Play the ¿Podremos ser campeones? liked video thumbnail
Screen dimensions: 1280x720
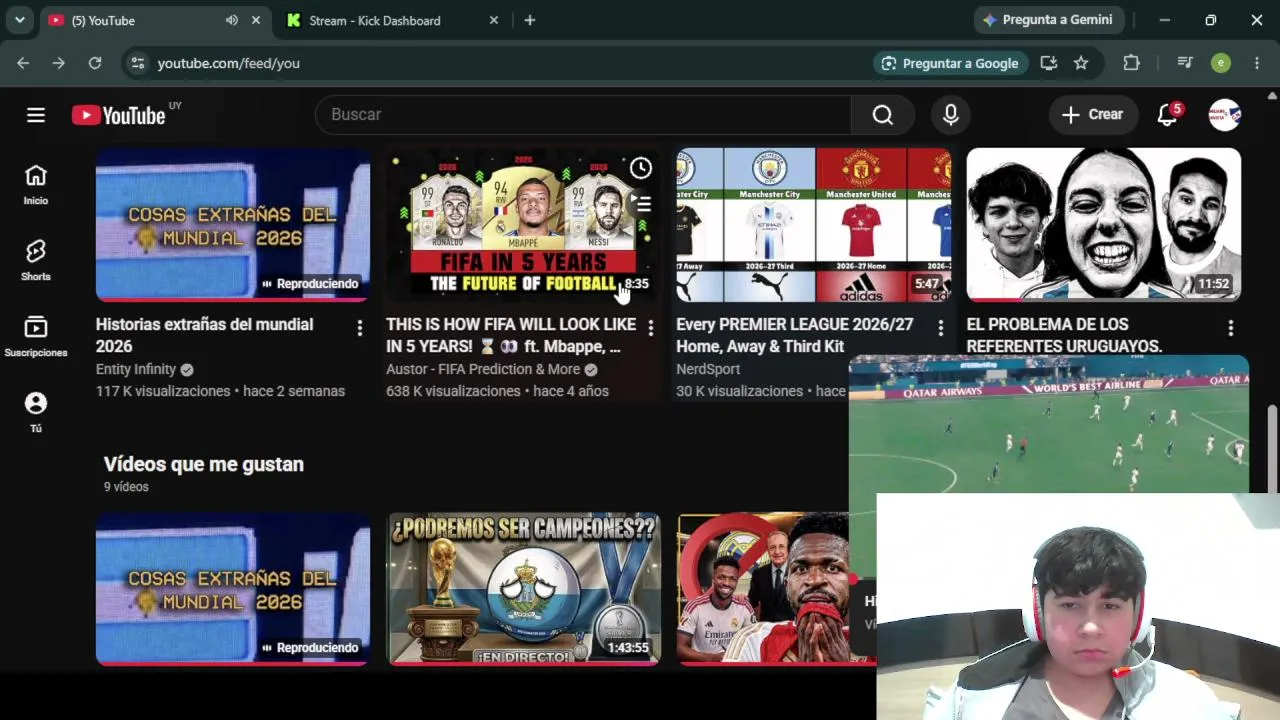(523, 589)
